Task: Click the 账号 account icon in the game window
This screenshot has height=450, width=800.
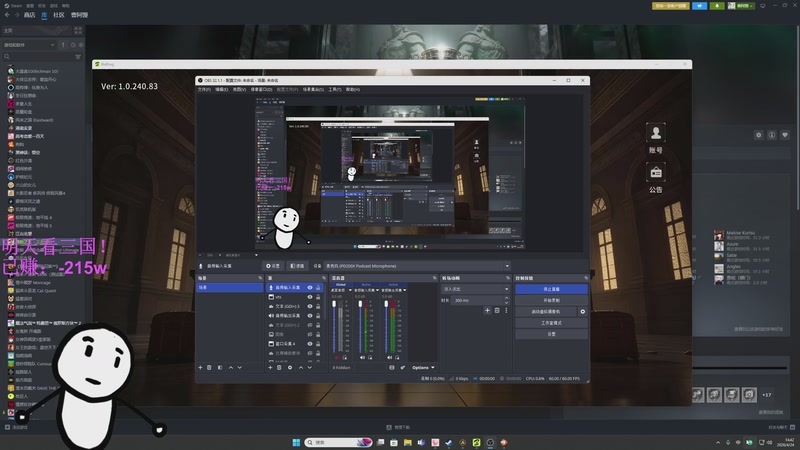Action: point(656,133)
